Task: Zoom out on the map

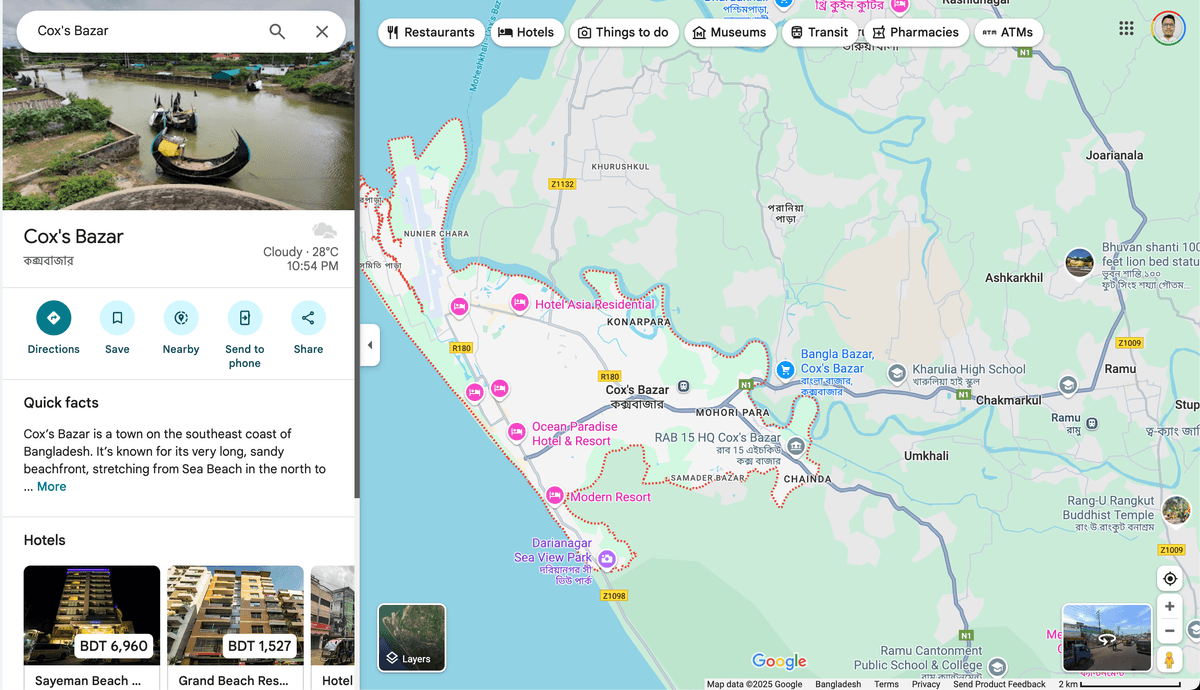Action: (x=1169, y=631)
